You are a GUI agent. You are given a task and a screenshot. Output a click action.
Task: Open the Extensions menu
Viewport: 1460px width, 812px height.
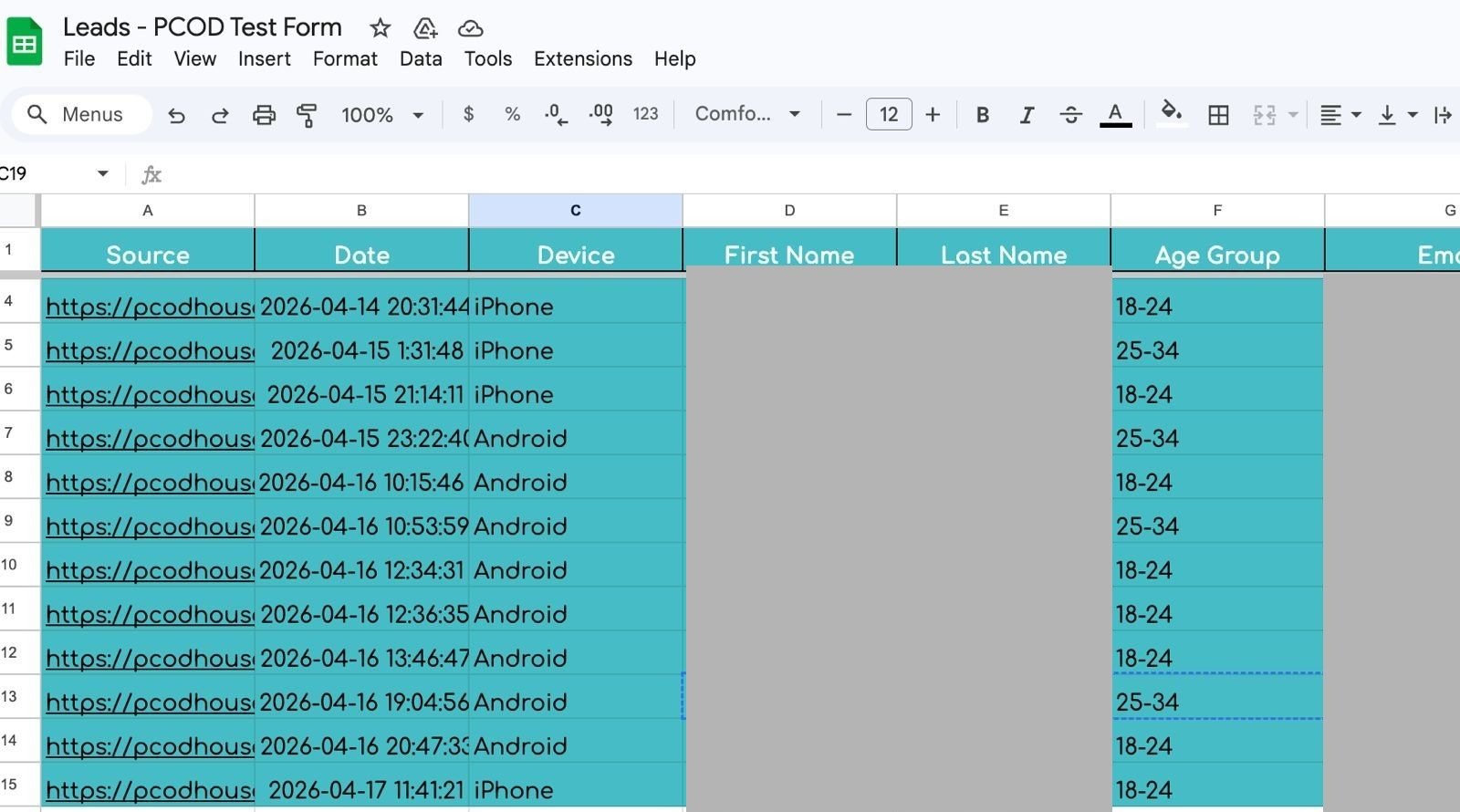(583, 58)
